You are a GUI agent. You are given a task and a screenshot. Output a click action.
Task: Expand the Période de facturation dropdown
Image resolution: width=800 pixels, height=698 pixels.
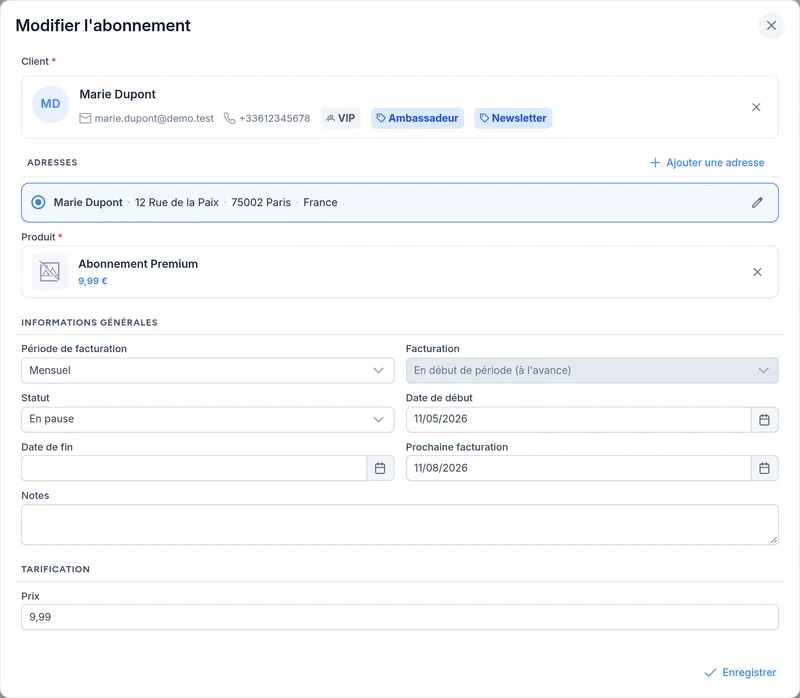(208, 370)
